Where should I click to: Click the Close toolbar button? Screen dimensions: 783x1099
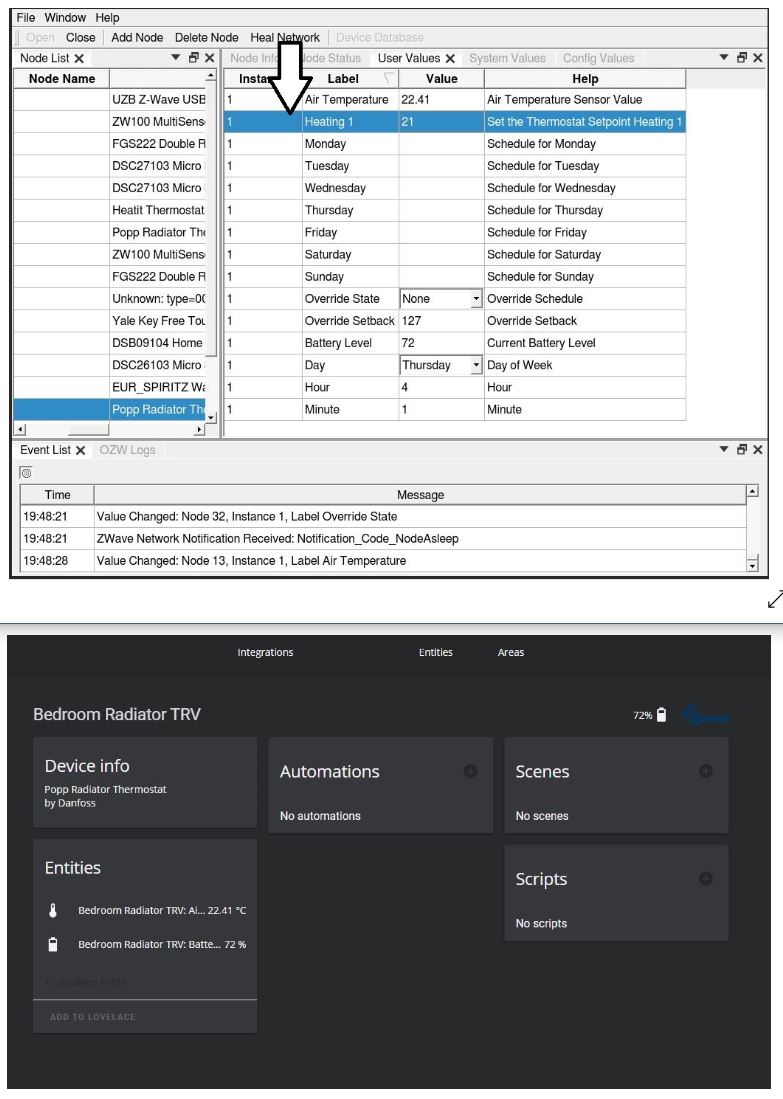click(81, 38)
